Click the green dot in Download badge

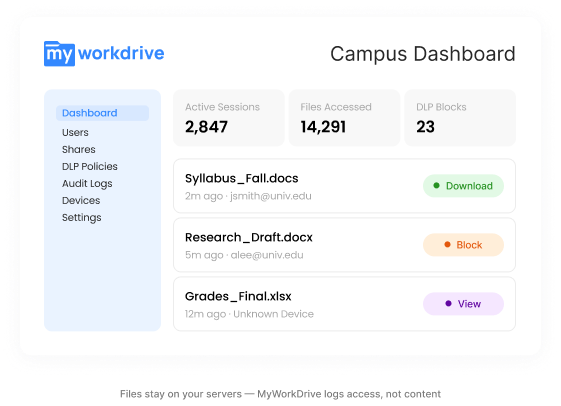[436, 185]
